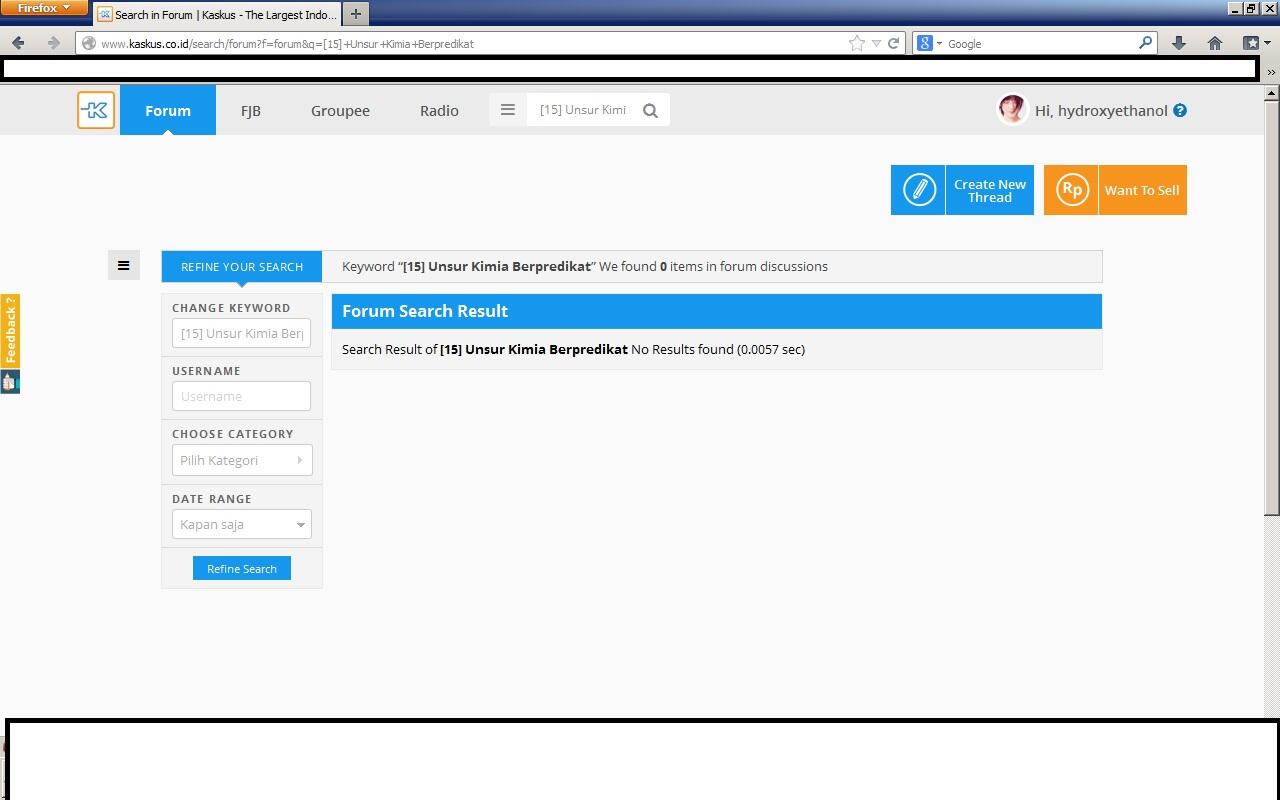
Task: Open the Radio tab
Action: 439,110
